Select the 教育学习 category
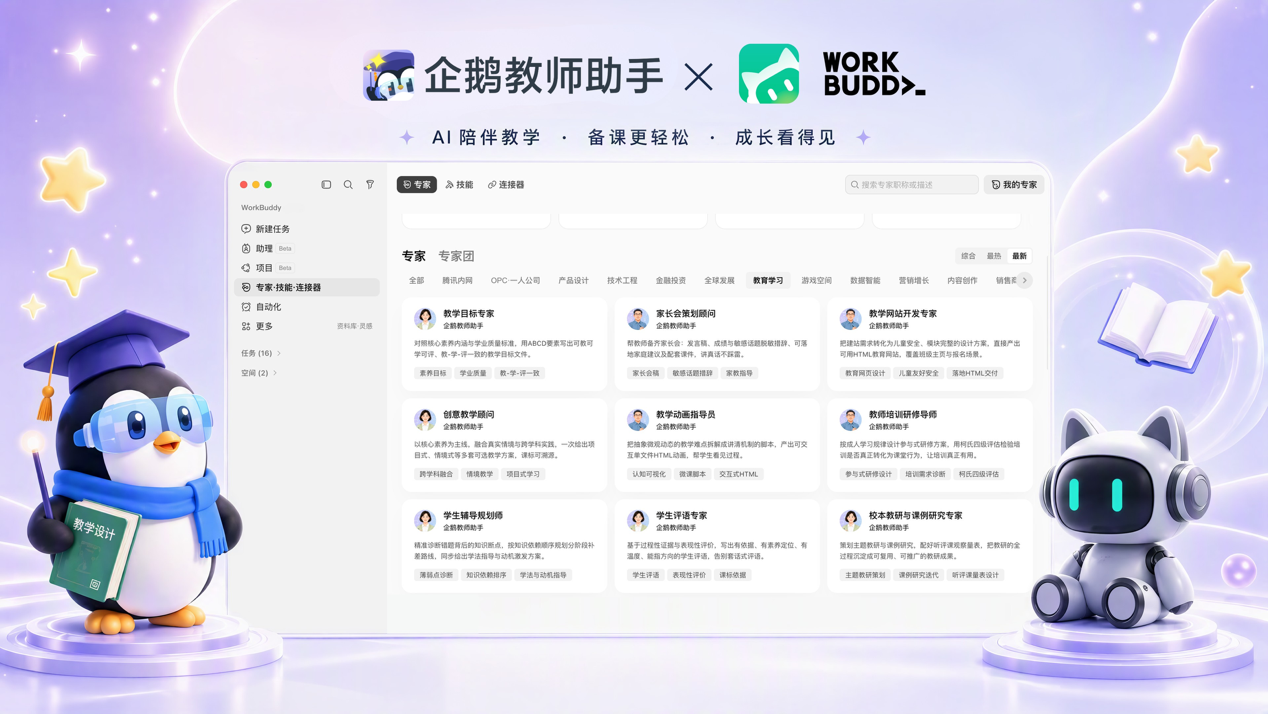This screenshot has width=1268, height=714. [768, 281]
